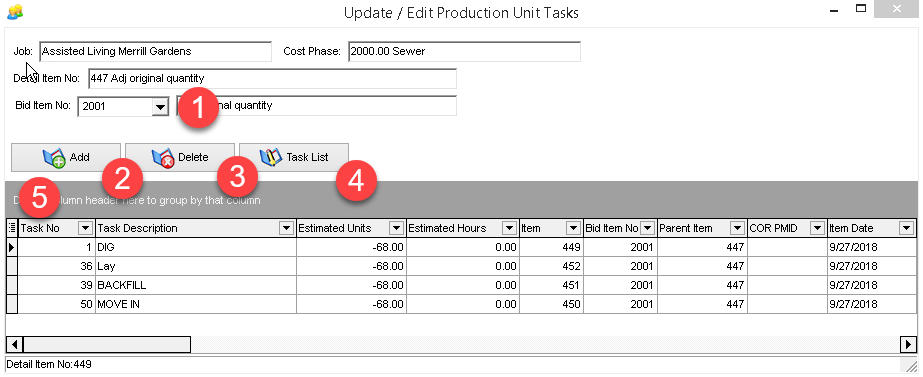Image resolution: width=923 pixels, height=377 pixels.
Task: Open the Bid Item No column filter dropdown
Action: coord(648,229)
